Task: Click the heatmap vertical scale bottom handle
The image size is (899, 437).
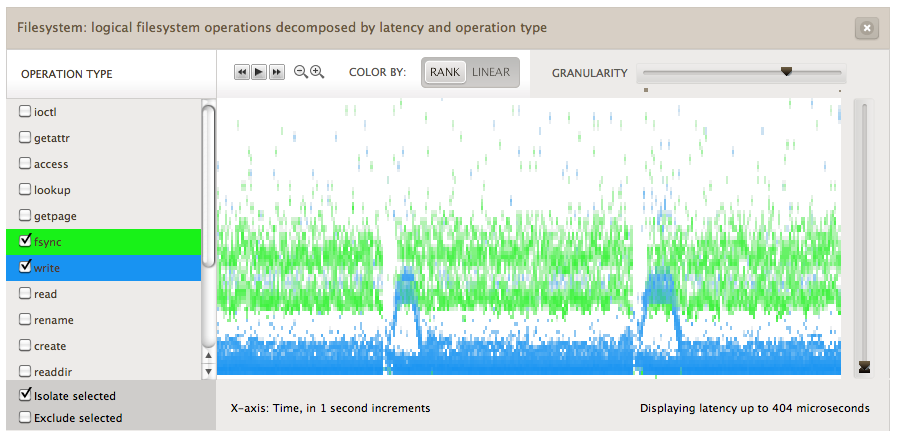Action: tap(864, 367)
